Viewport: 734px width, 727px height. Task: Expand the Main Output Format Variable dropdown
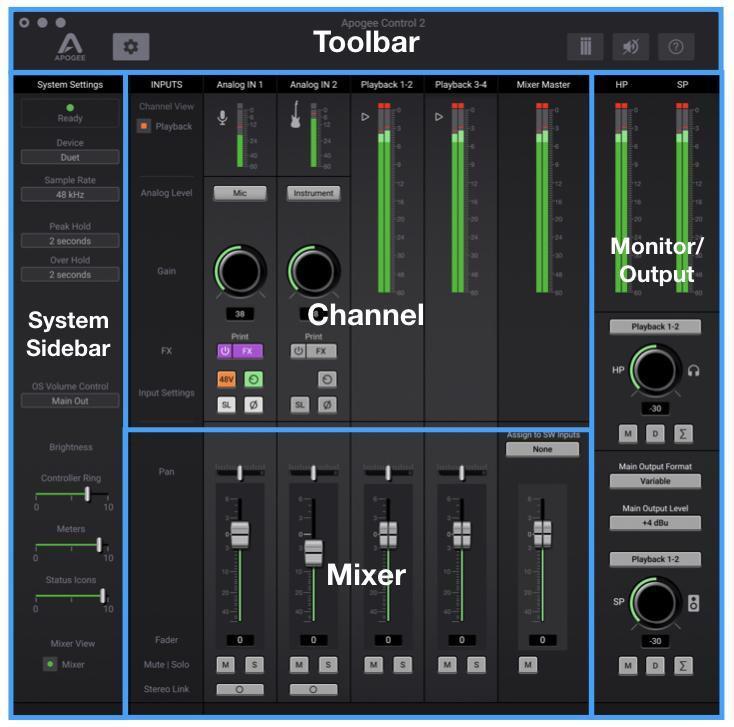(655, 481)
